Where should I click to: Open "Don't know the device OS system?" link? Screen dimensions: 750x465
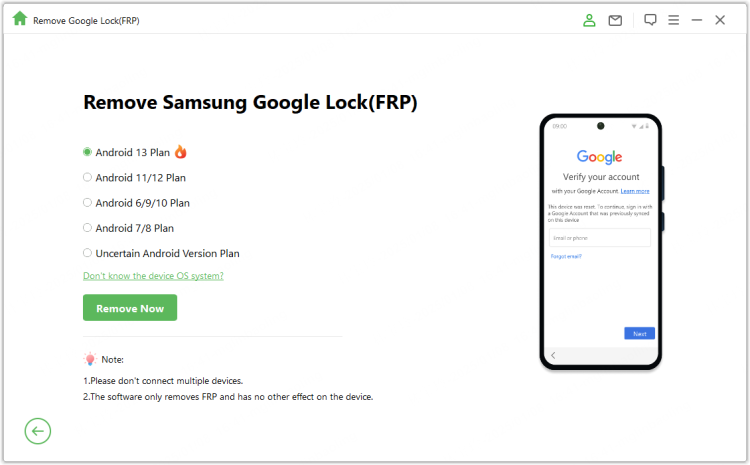pyautogui.click(x=153, y=275)
